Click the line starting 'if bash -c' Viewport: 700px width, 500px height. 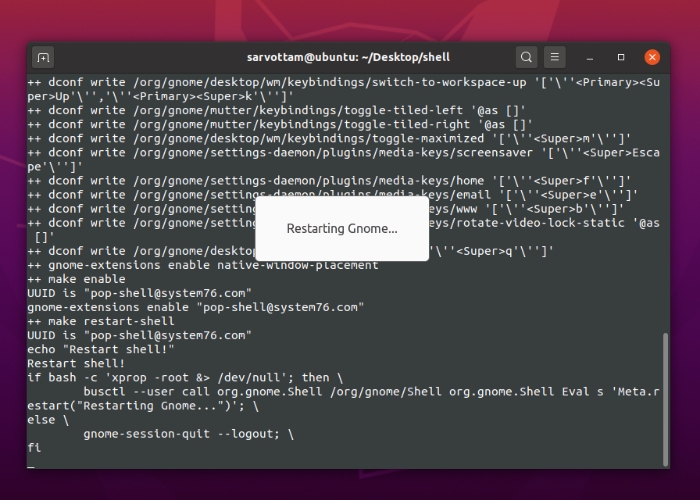click(x=185, y=377)
